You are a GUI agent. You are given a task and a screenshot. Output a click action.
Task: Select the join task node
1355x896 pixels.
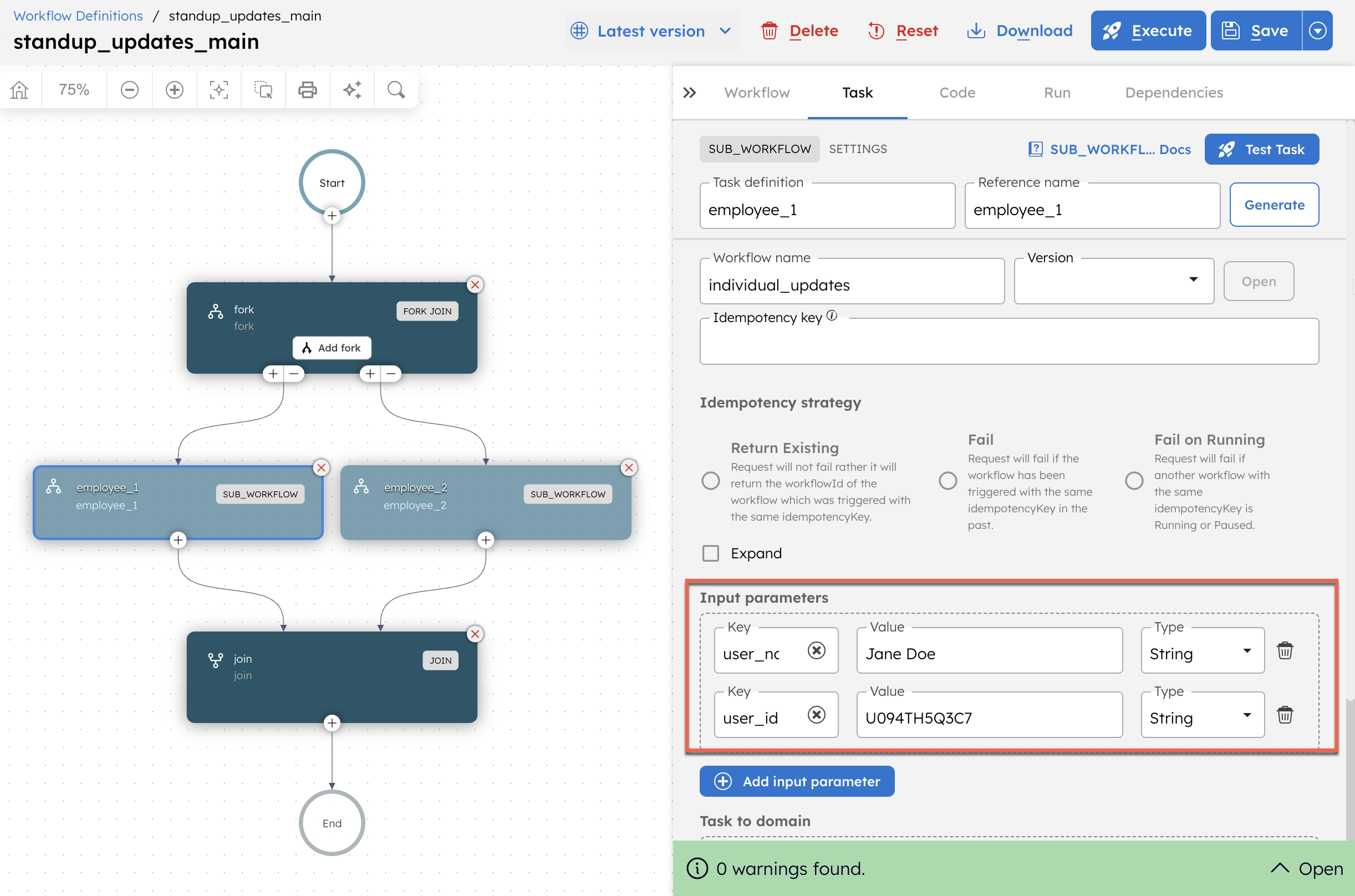click(332, 677)
